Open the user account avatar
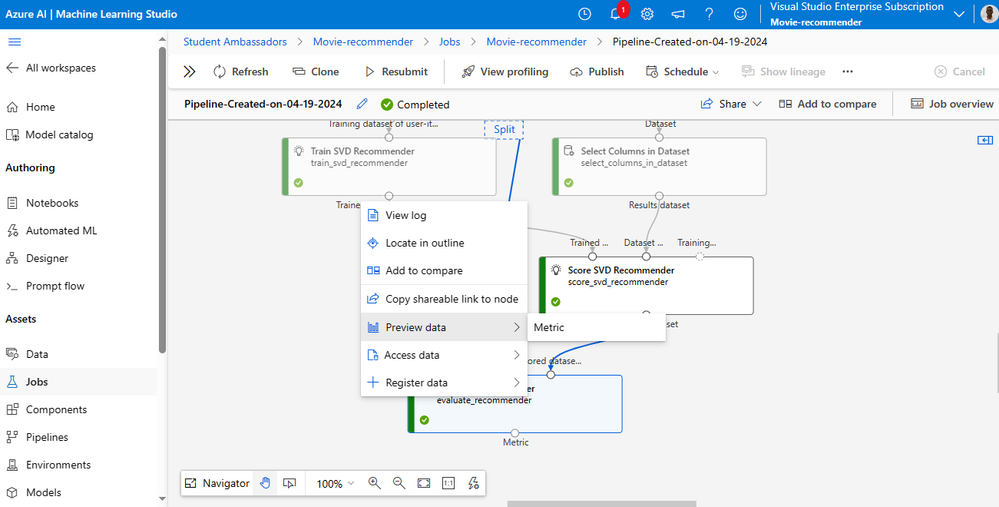The width and height of the screenshot is (999, 507). [x=989, y=14]
